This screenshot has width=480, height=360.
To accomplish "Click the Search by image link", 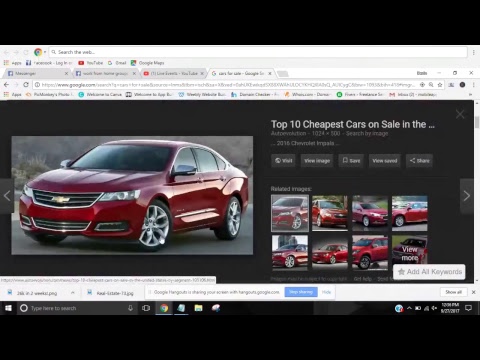I will pyautogui.click(x=367, y=134).
